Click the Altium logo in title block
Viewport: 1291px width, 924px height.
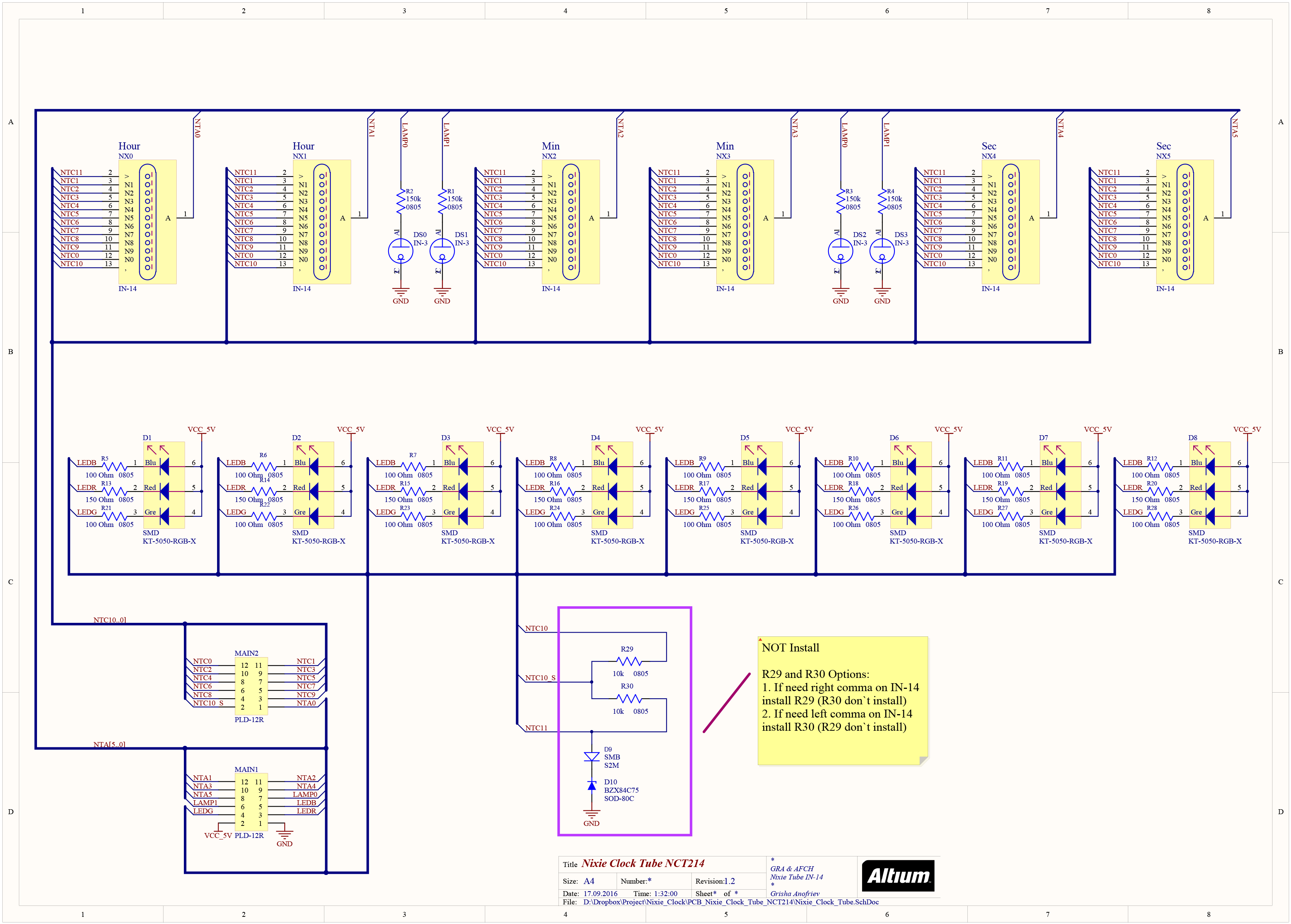(x=898, y=876)
